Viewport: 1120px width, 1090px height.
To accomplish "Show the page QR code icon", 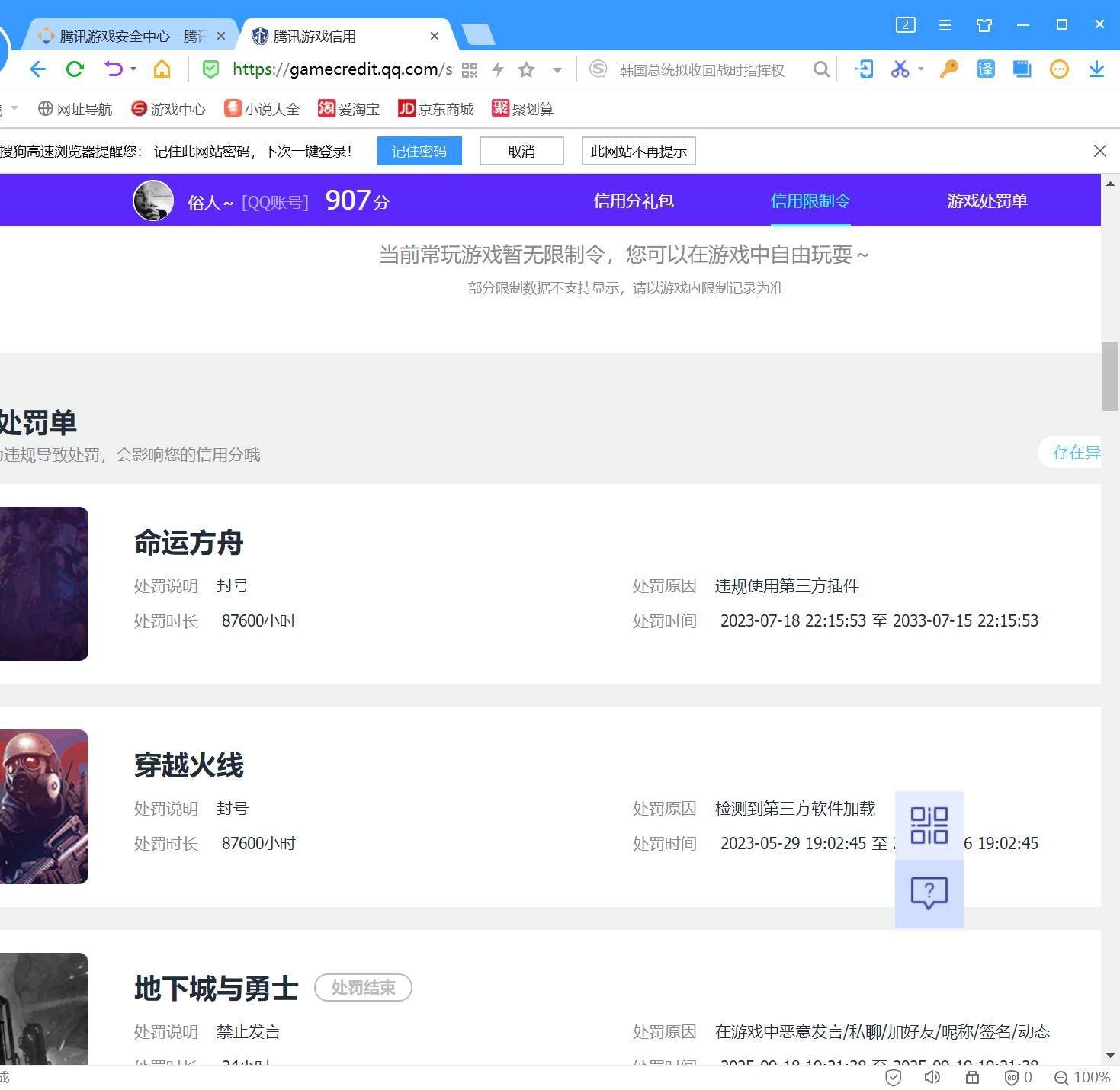I will point(470,70).
